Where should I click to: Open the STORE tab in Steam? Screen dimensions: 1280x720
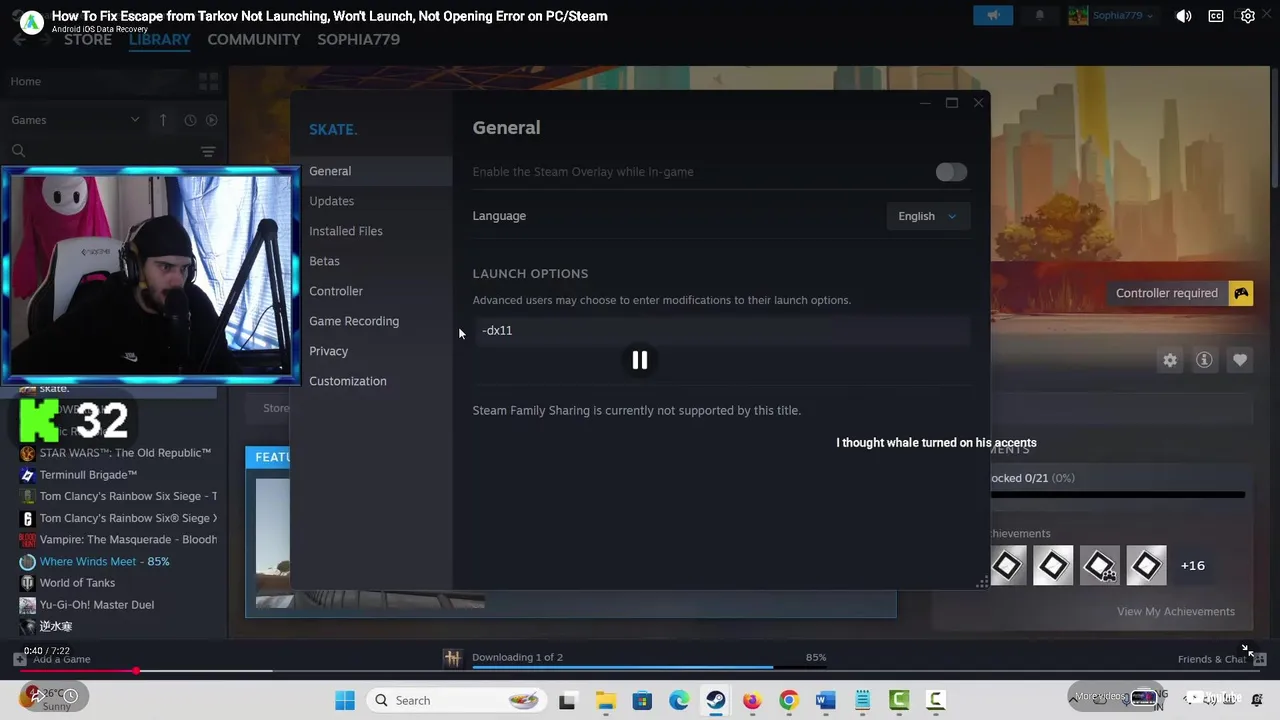[x=88, y=39]
